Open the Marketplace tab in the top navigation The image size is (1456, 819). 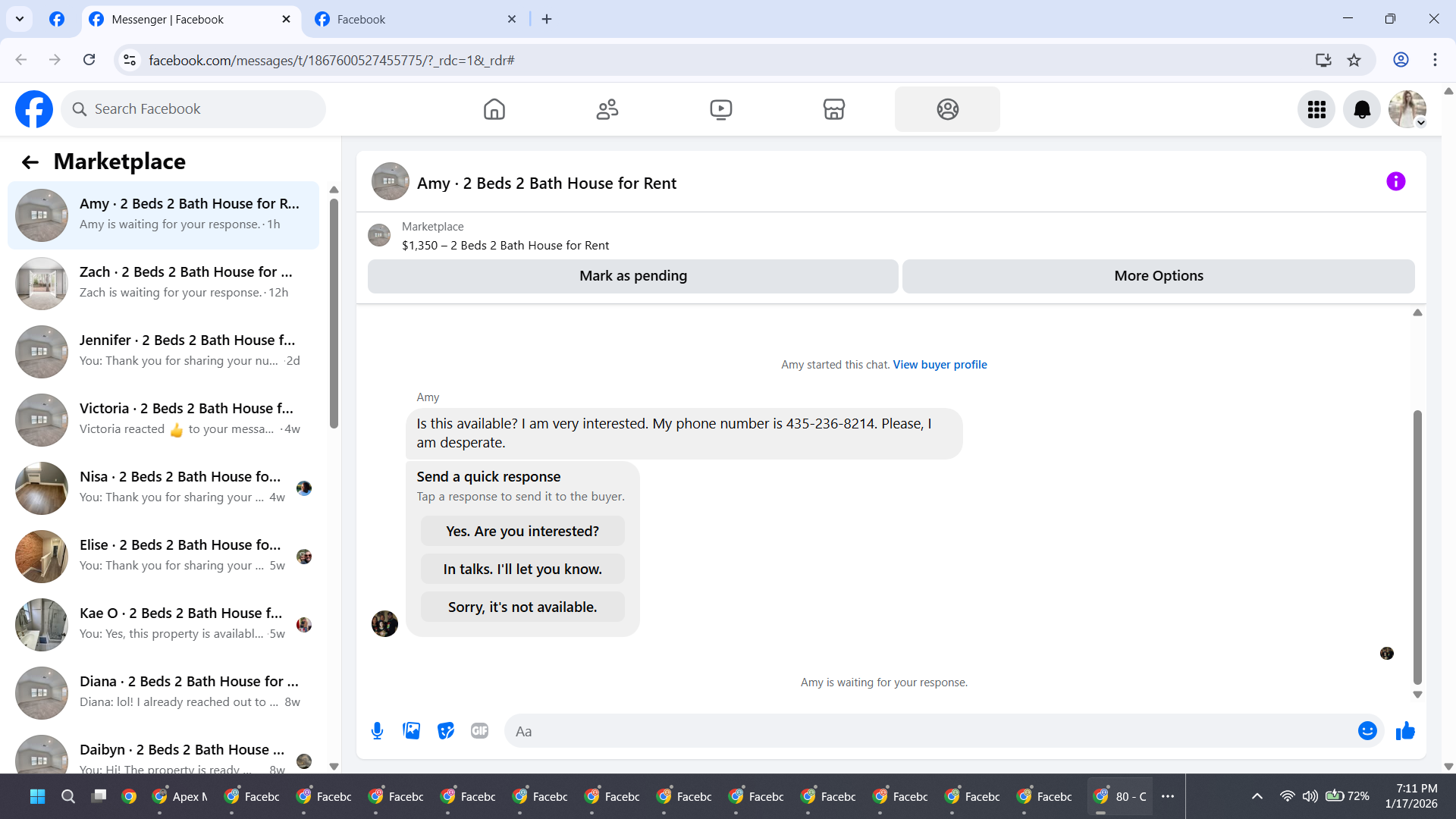click(x=833, y=110)
